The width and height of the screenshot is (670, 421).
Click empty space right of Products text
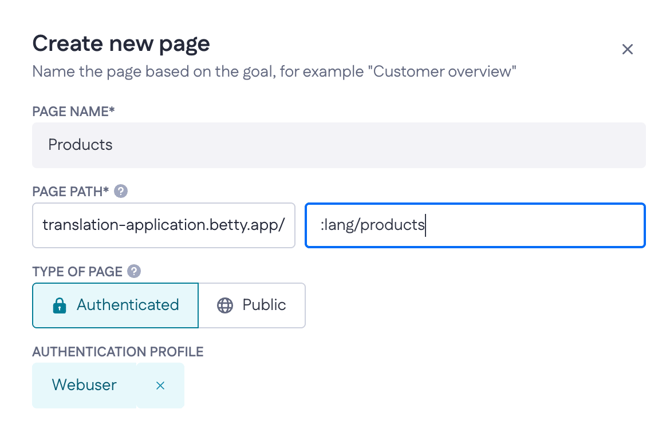pyautogui.click(x=400, y=145)
